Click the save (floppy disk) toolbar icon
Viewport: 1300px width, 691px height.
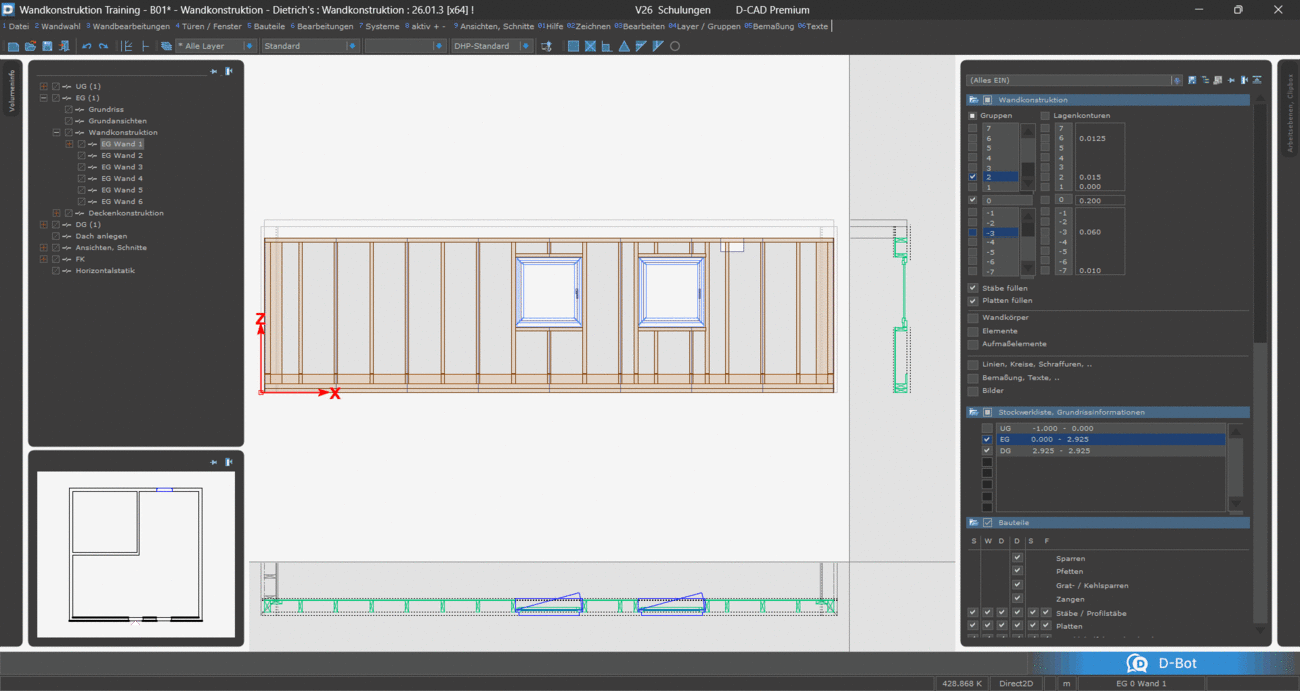(47, 46)
